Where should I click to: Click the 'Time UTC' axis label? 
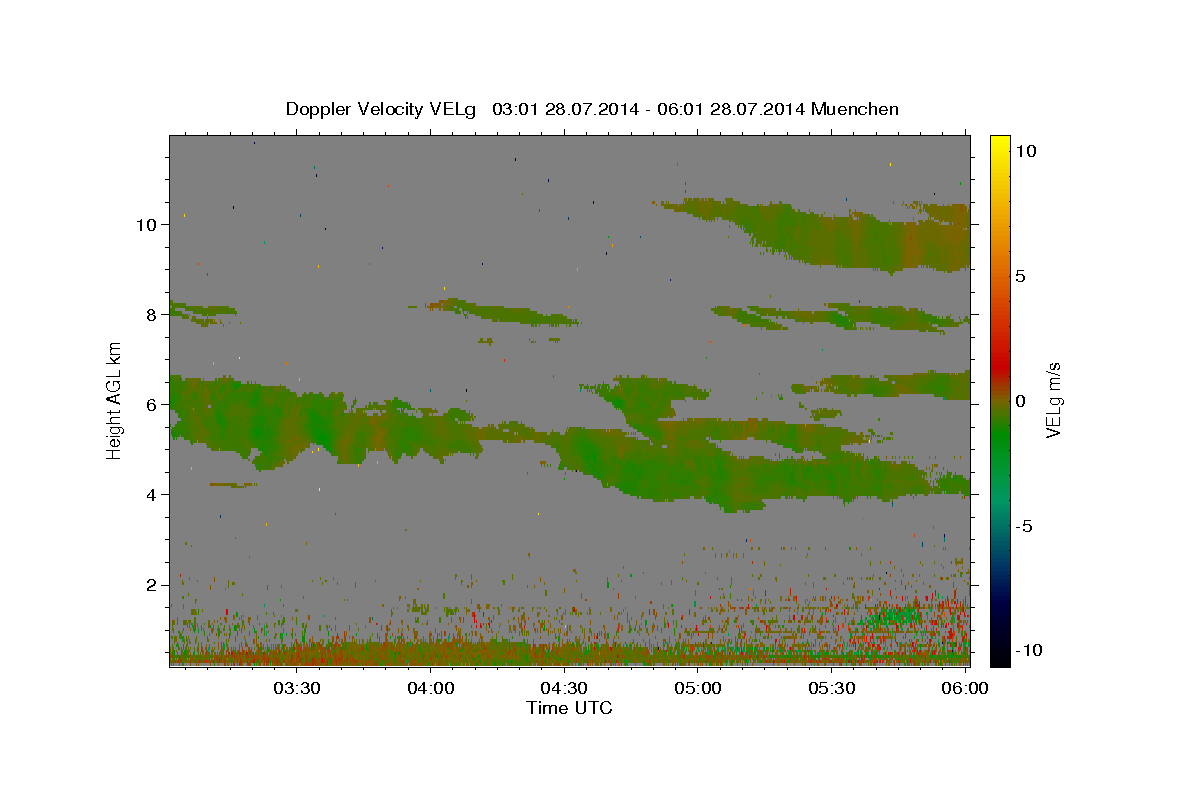tap(569, 708)
